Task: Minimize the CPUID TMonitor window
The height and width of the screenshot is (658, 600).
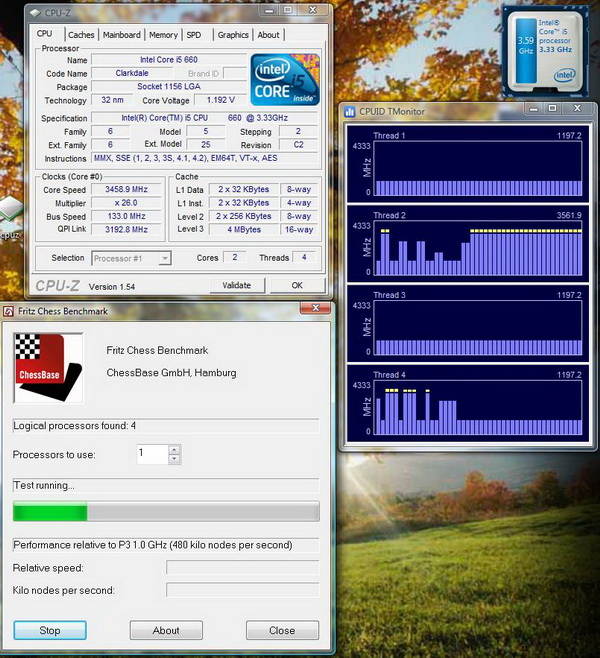Action: (x=534, y=109)
